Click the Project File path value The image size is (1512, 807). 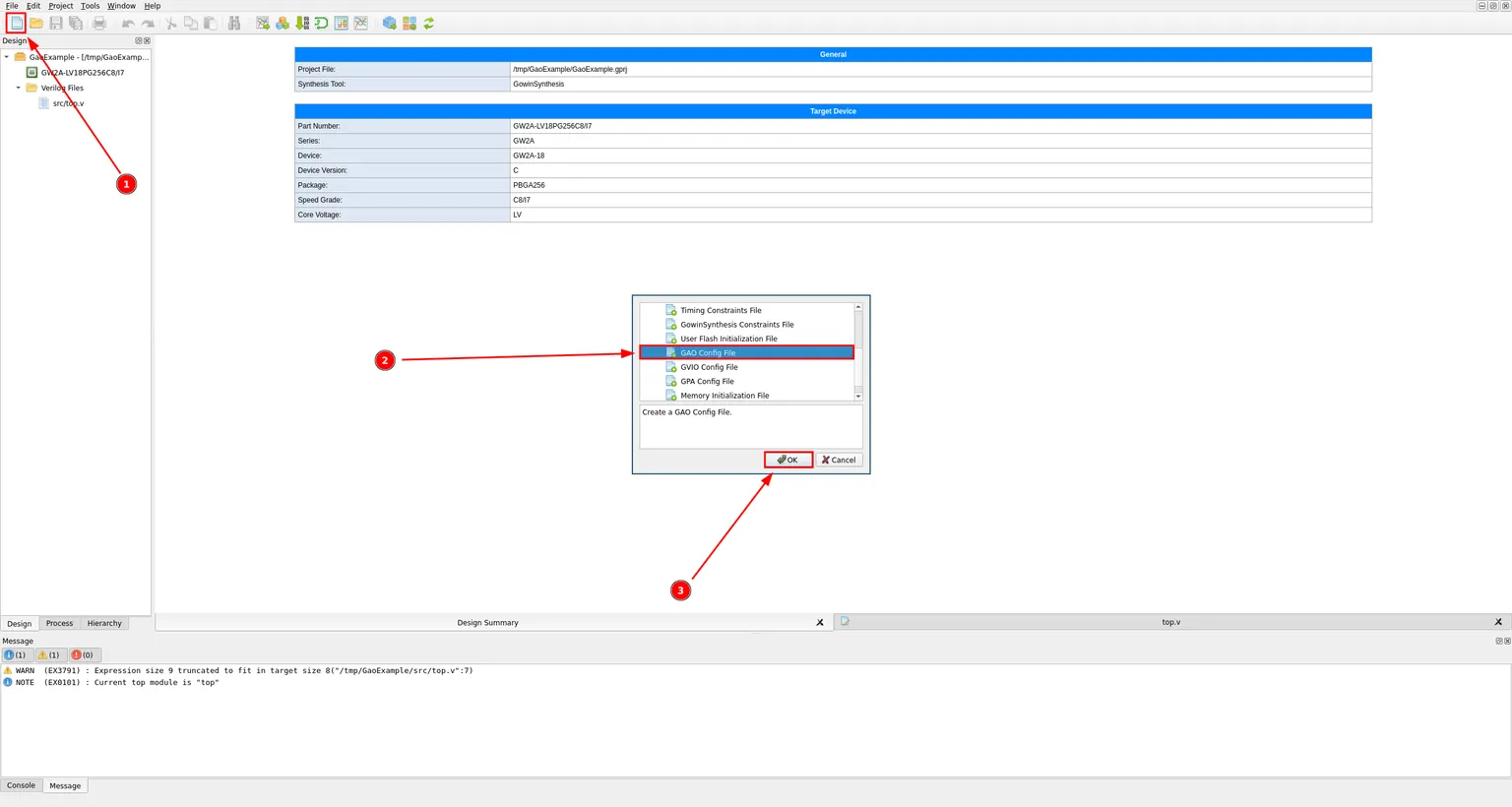[570, 69]
